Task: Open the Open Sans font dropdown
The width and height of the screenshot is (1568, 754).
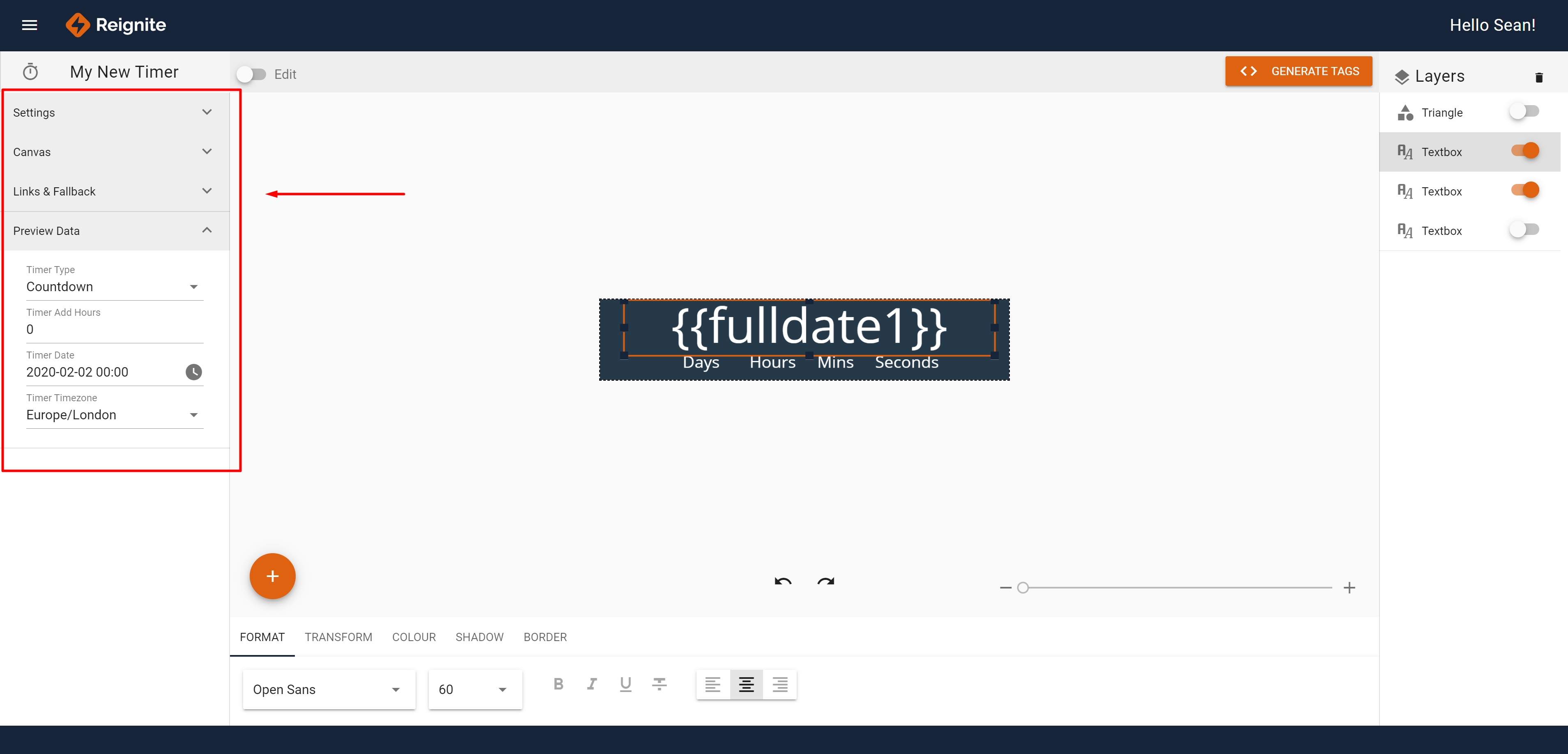Action: (x=329, y=690)
